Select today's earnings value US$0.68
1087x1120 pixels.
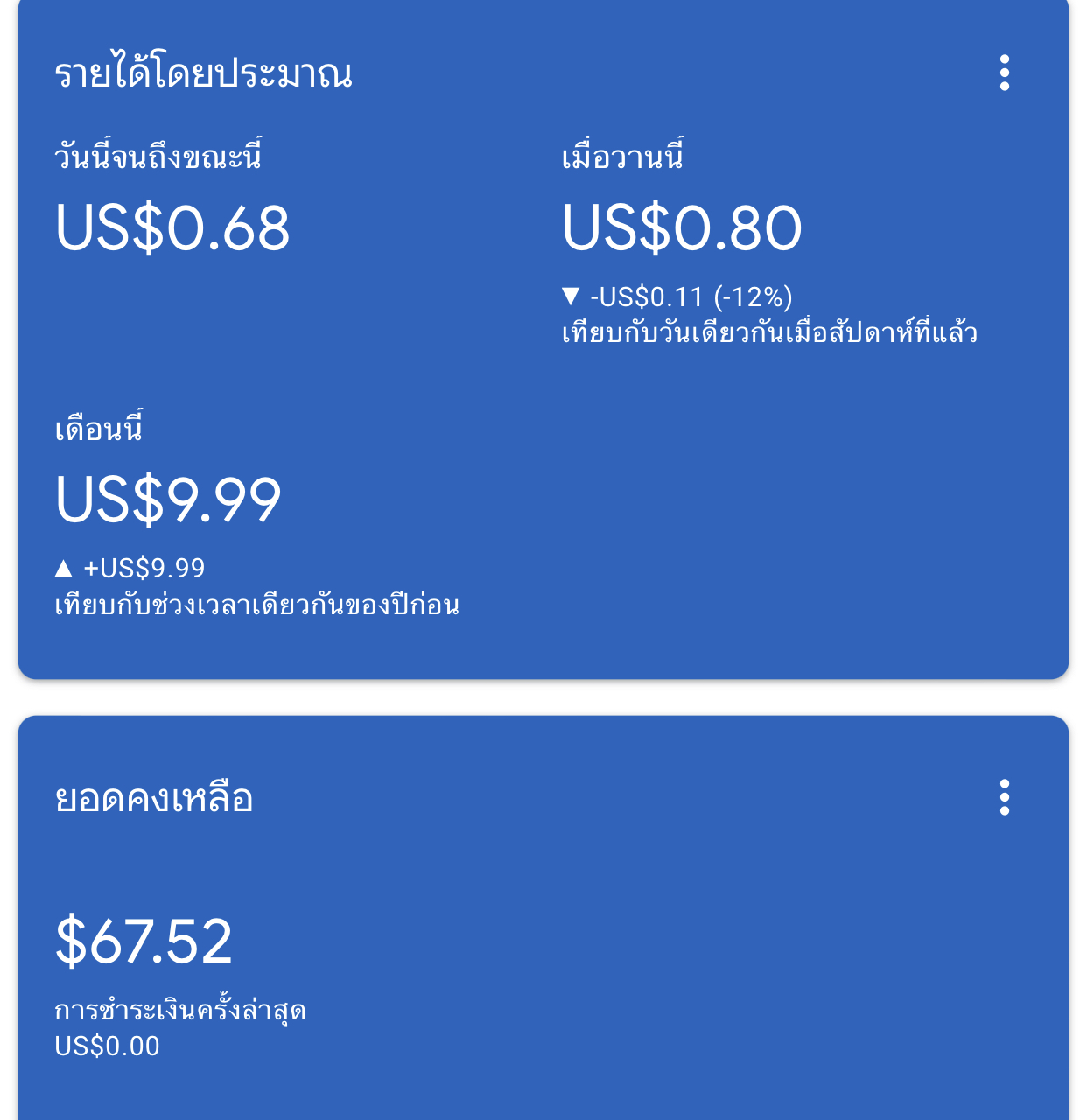[172, 228]
